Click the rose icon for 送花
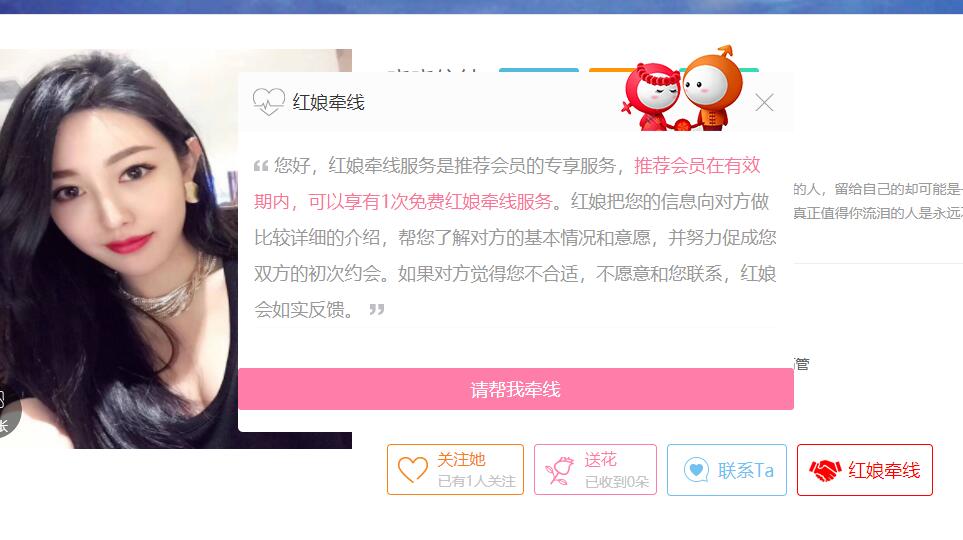This screenshot has height=540, width=963. 559,470
